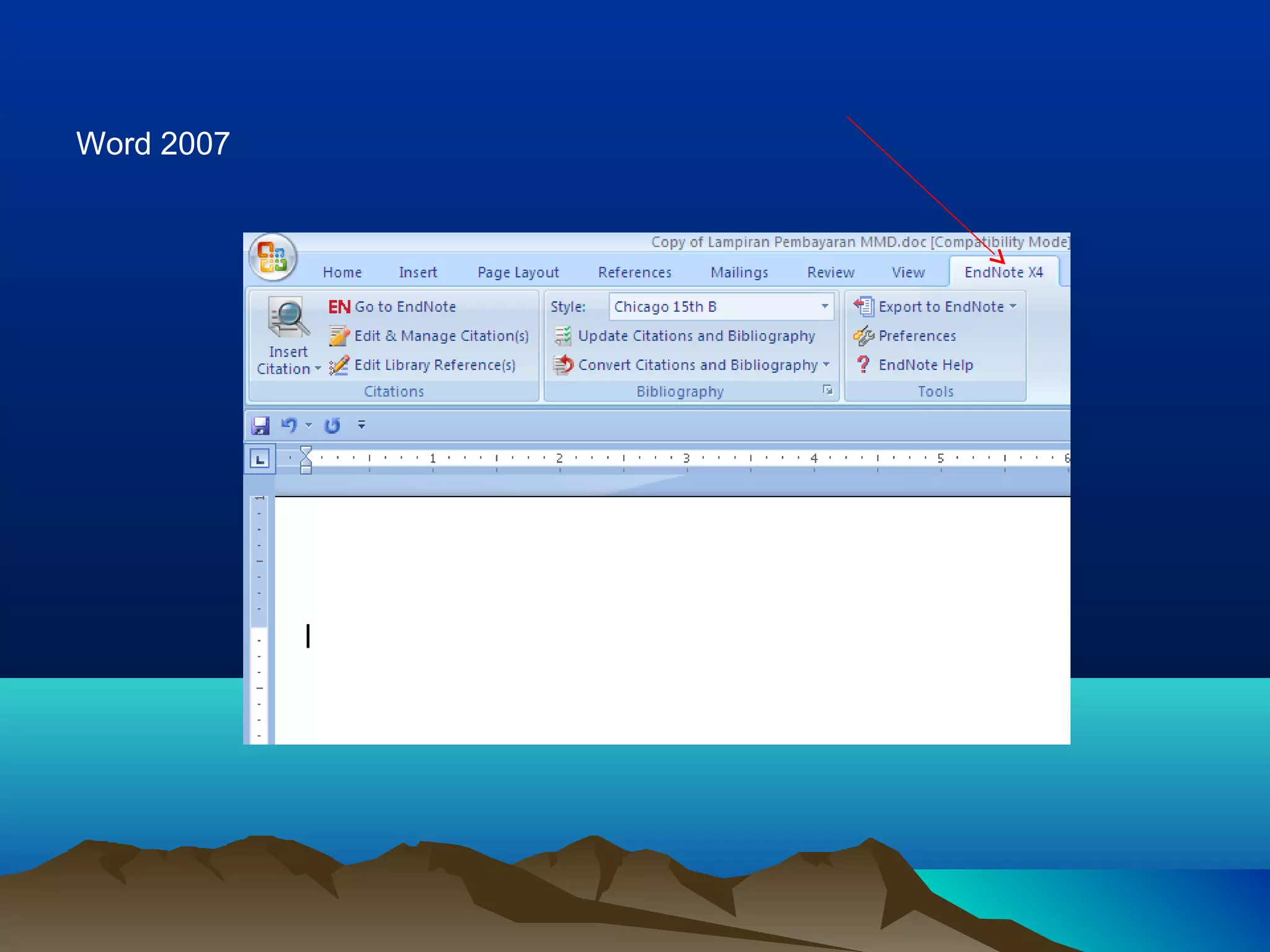Click the Convert Citations and Bibliography icon
This screenshot has width=1270, height=952.
coord(563,365)
